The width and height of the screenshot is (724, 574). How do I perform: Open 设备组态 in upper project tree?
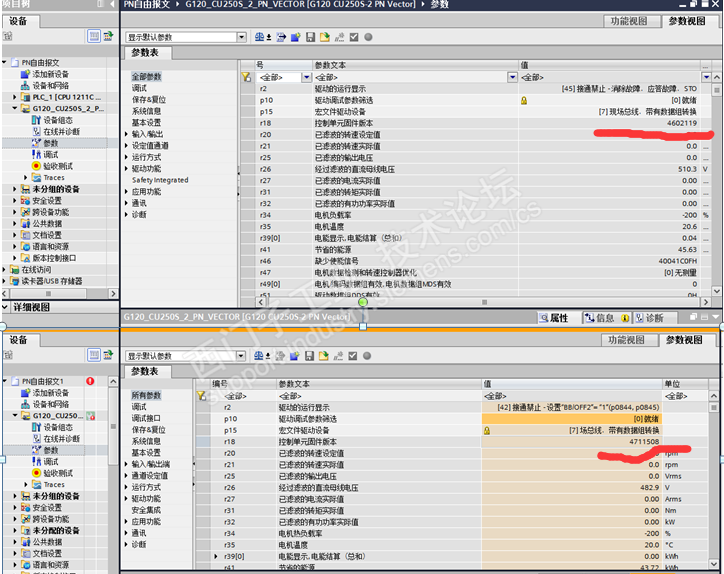pyautogui.click(x=58, y=120)
